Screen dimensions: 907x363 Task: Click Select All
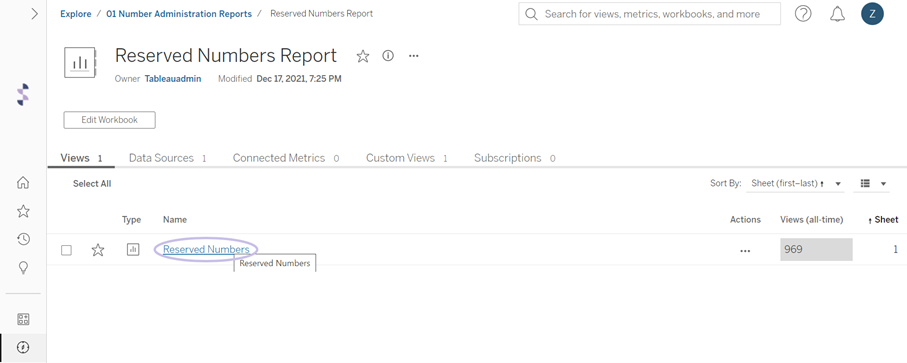click(x=92, y=184)
